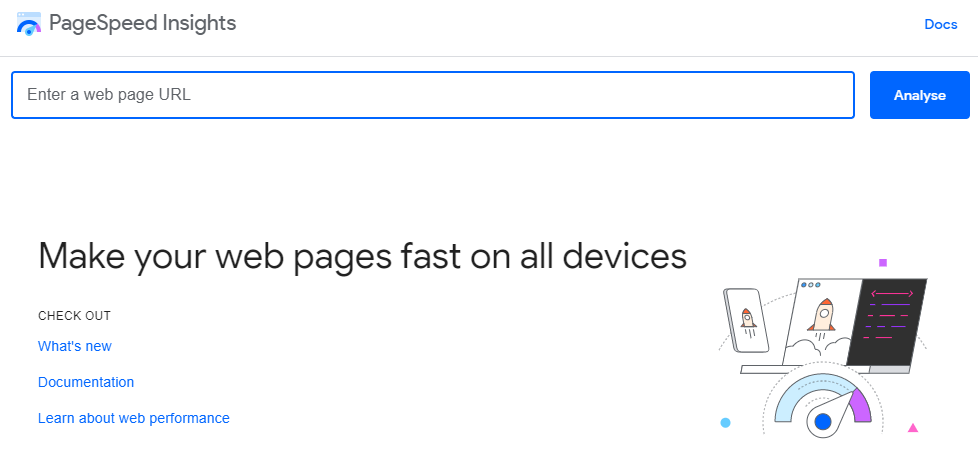Click the dark code panel illustration
The height and width of the screenshot is (455, 978).
886,322
